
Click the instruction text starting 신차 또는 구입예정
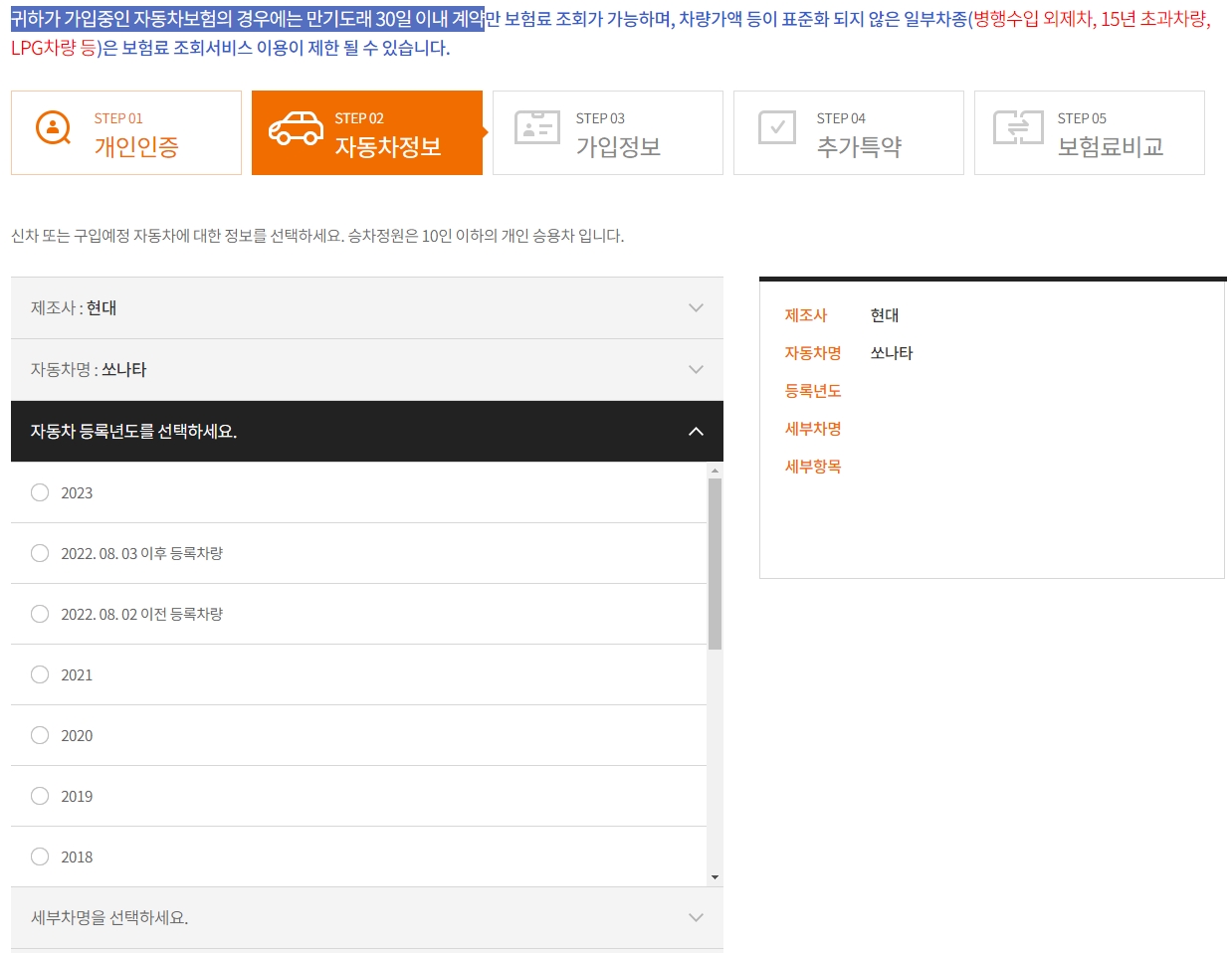(317, 236)
